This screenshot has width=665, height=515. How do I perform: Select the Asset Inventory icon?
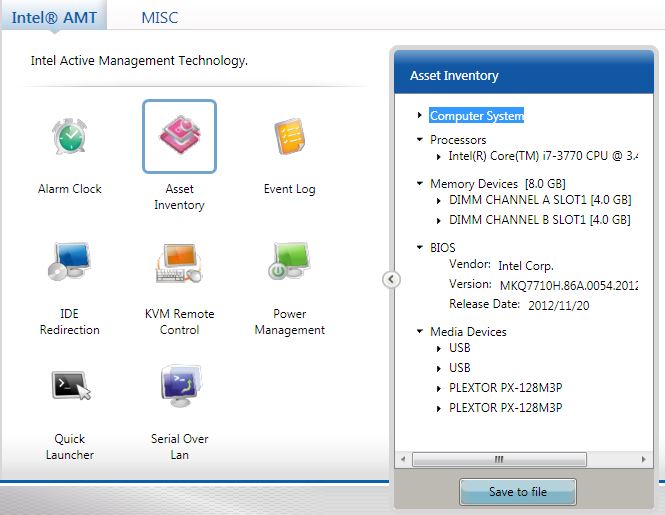179,136
